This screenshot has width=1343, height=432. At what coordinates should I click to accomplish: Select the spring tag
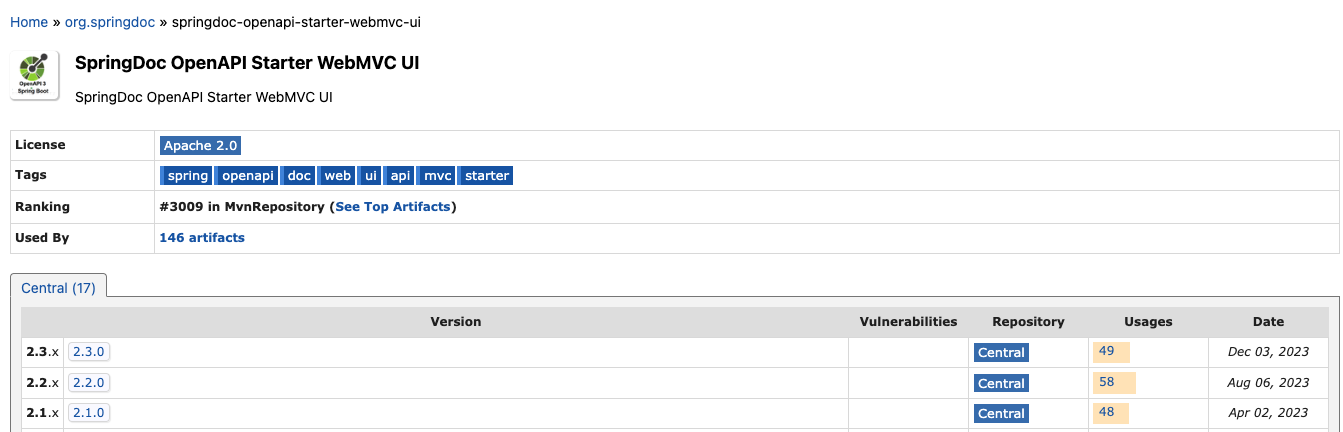tap(187, 176)
